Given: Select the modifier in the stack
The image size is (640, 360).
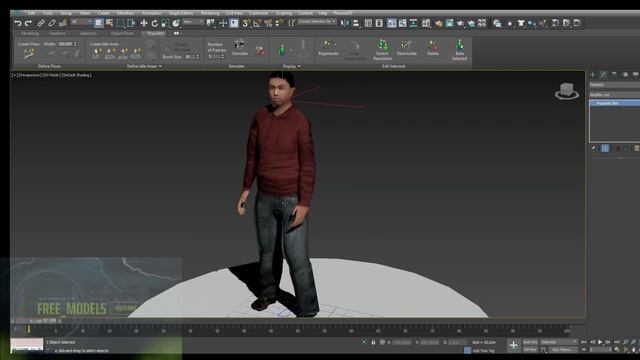Looking at the screenshot, I should pyautogui.click(x=615, y=103).
